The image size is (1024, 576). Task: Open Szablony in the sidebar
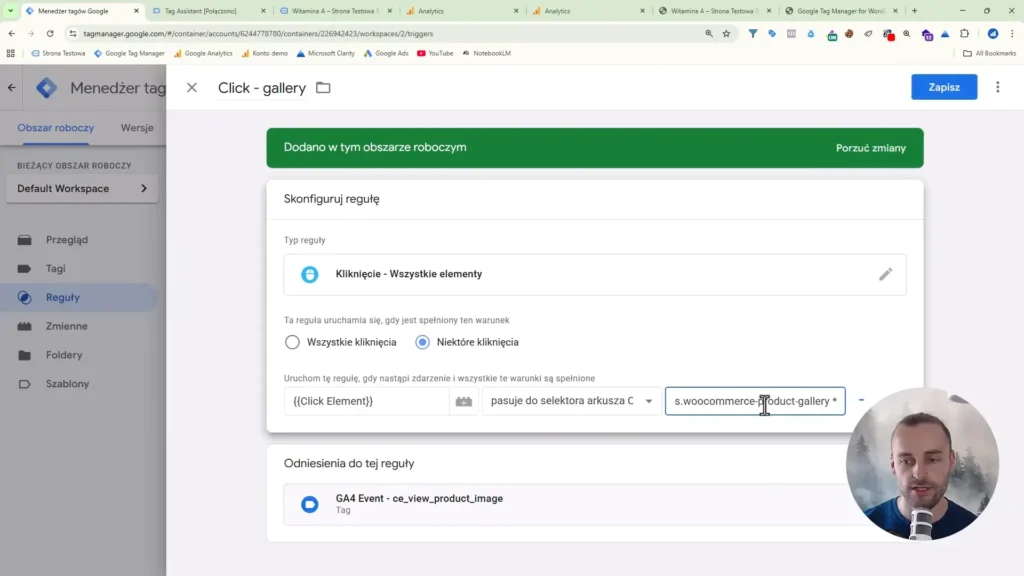point(67,383)
